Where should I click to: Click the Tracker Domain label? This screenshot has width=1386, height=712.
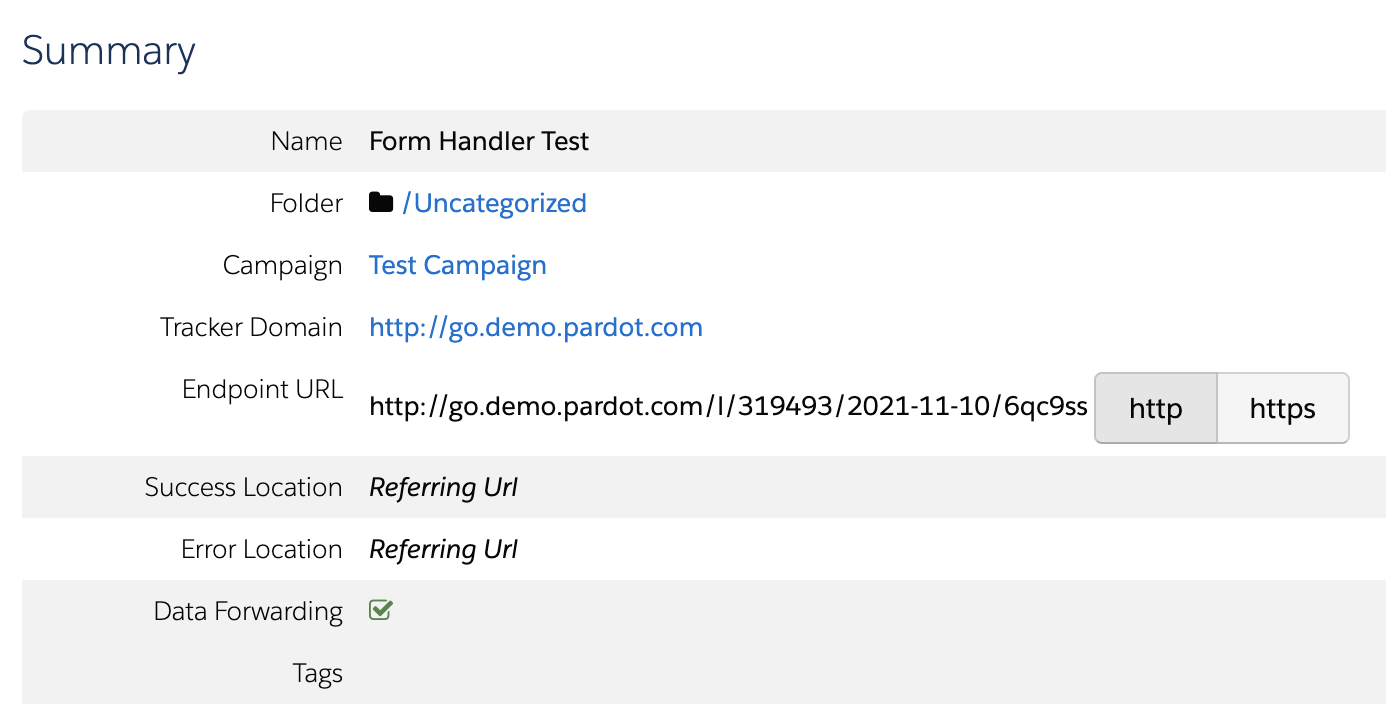(251, 327)
